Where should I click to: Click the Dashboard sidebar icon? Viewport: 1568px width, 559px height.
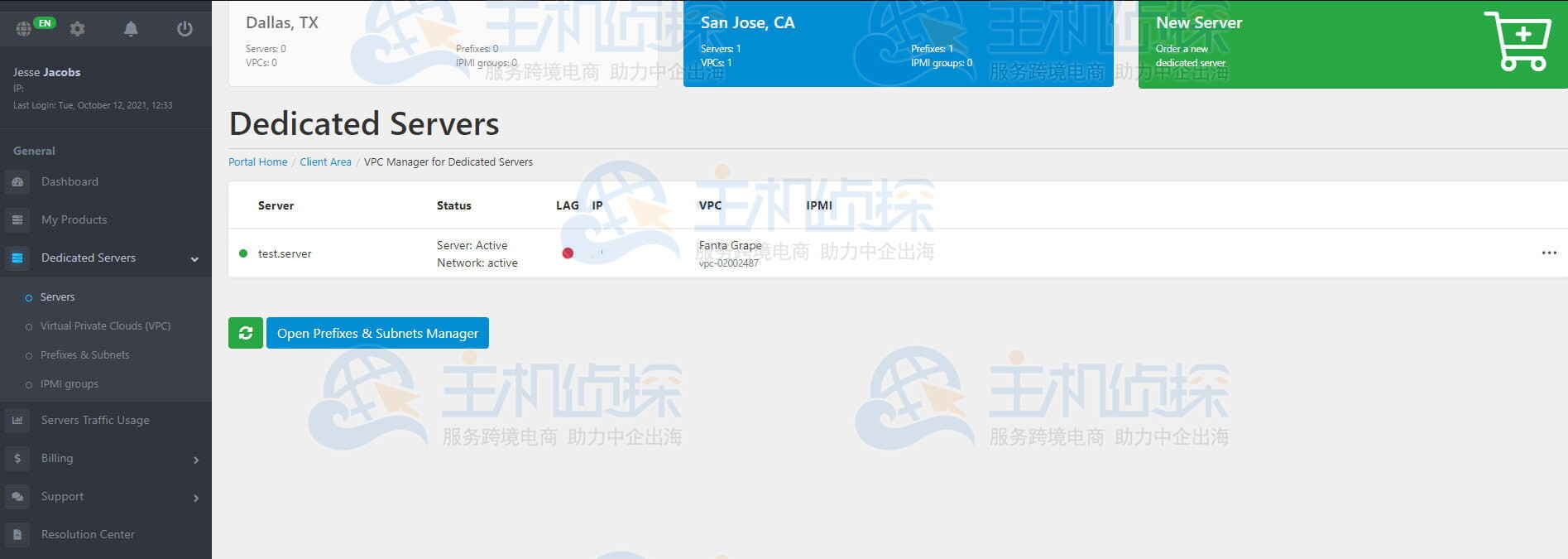[17, 182]
